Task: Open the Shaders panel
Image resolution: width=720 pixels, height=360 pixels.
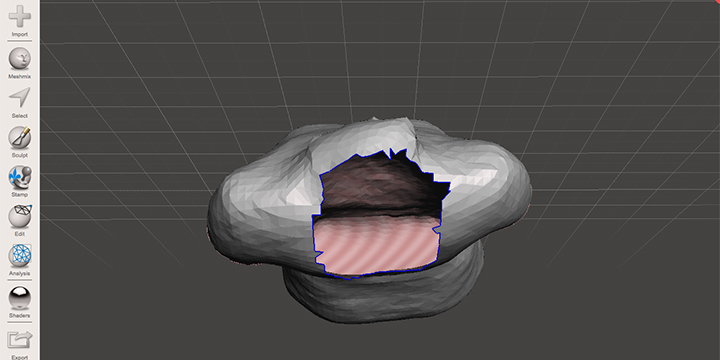Action: [20, 302]
